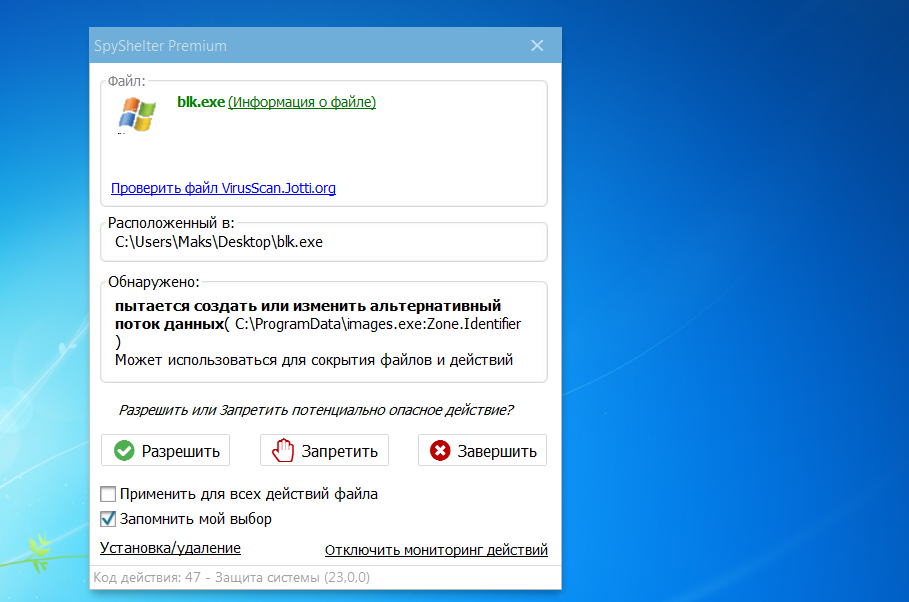Click text Может использоваться для сокрытия файлов
This screenshot has height=602, width=909.
coord(274,360)
